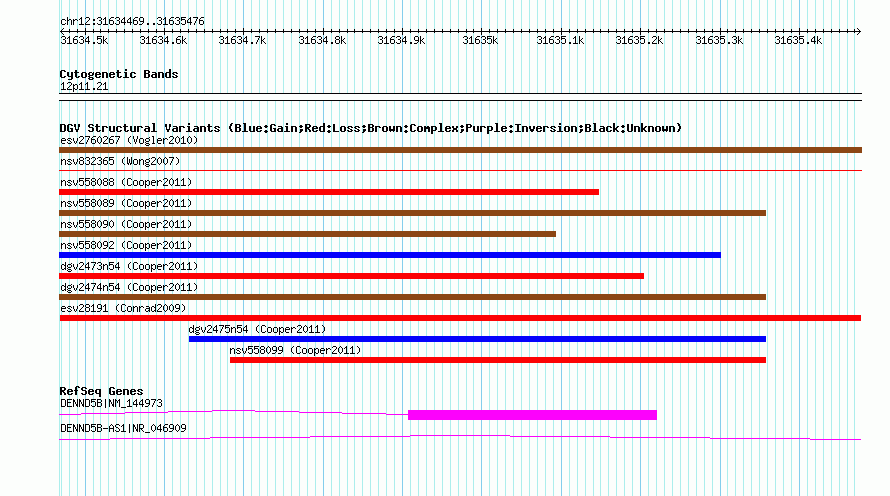Click the 31634.5k ruler tick label
890x496 pixels.
click(x=84, y=40)
